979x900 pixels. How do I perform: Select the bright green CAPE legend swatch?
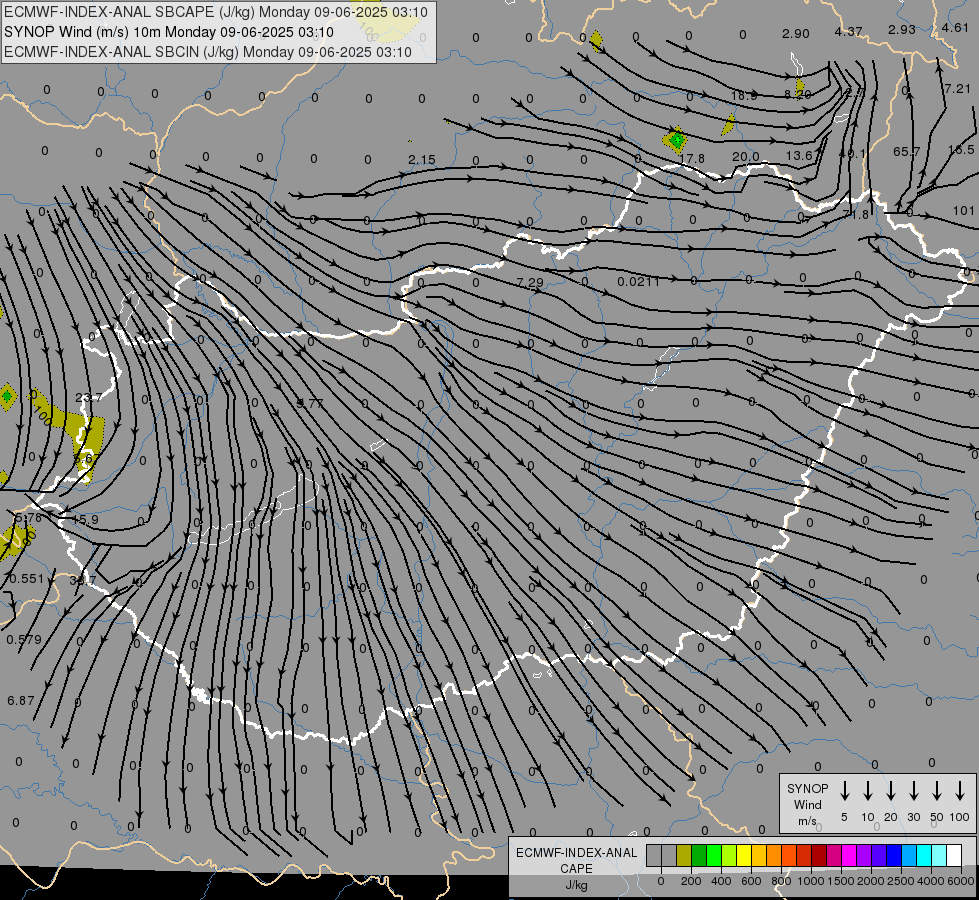pos(714,856)
